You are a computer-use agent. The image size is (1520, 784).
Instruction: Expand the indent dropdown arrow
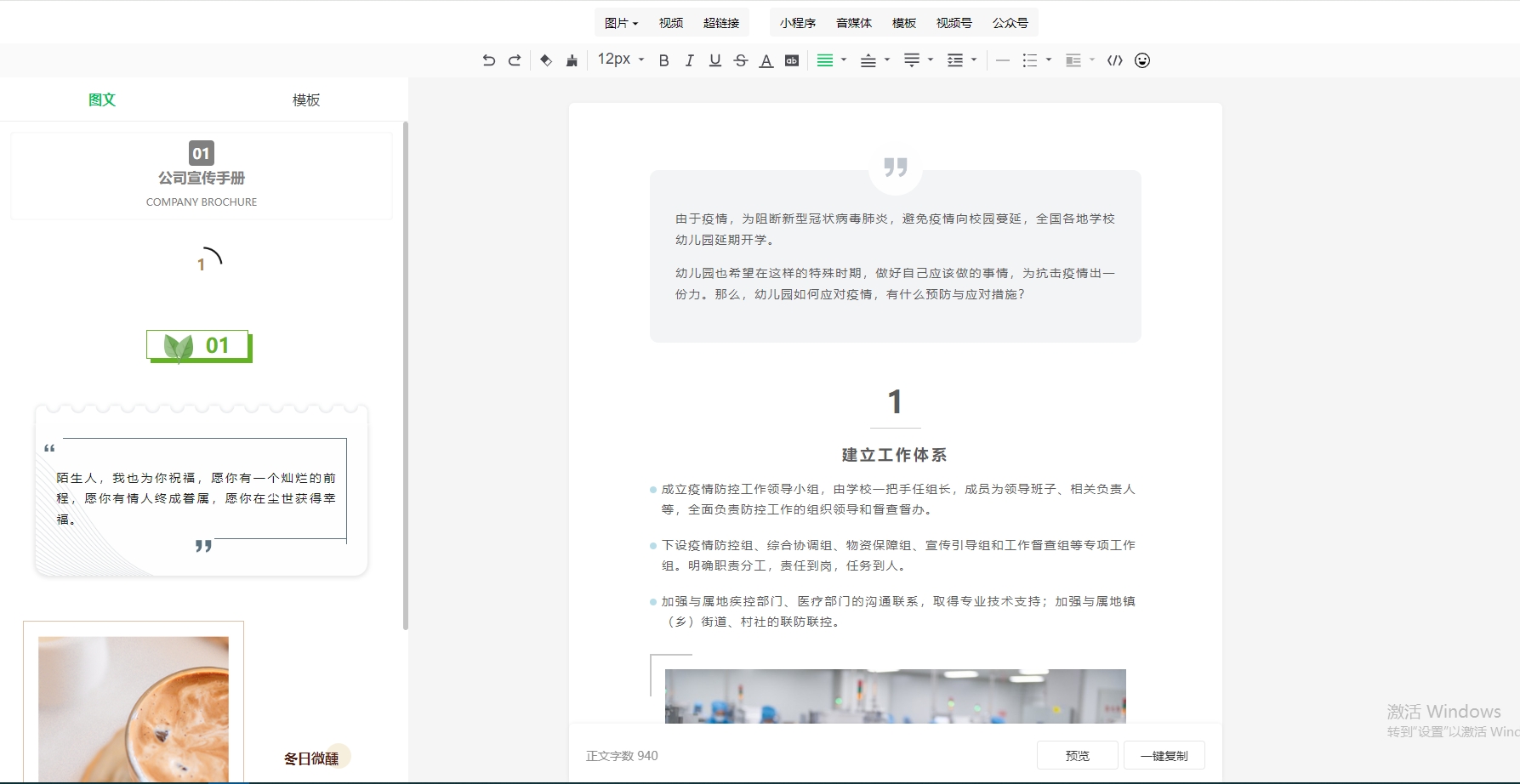point(974,60)
